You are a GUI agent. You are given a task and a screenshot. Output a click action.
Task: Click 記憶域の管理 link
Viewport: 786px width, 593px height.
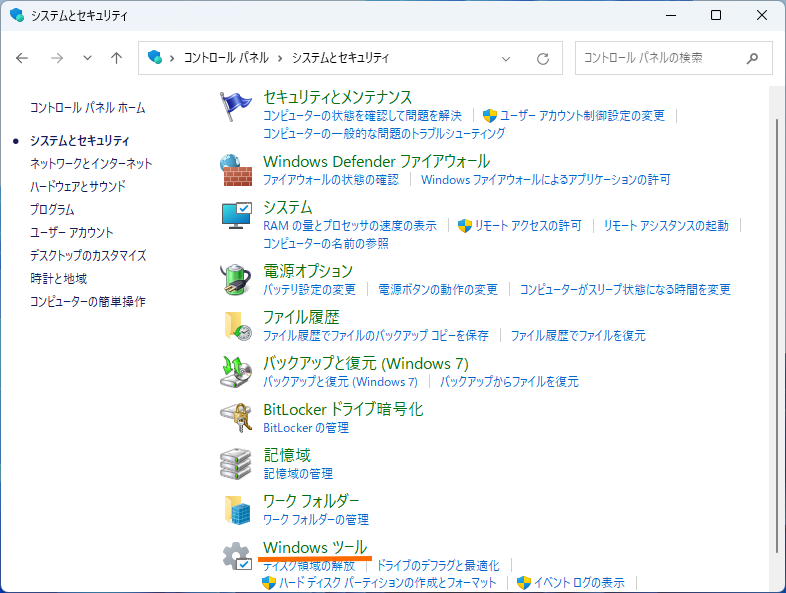tap(298, 473)
